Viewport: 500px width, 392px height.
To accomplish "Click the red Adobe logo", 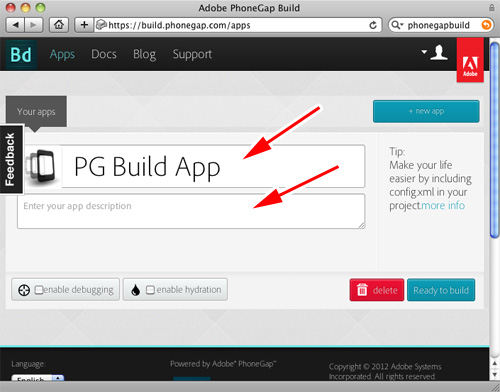I will point(470,60).
